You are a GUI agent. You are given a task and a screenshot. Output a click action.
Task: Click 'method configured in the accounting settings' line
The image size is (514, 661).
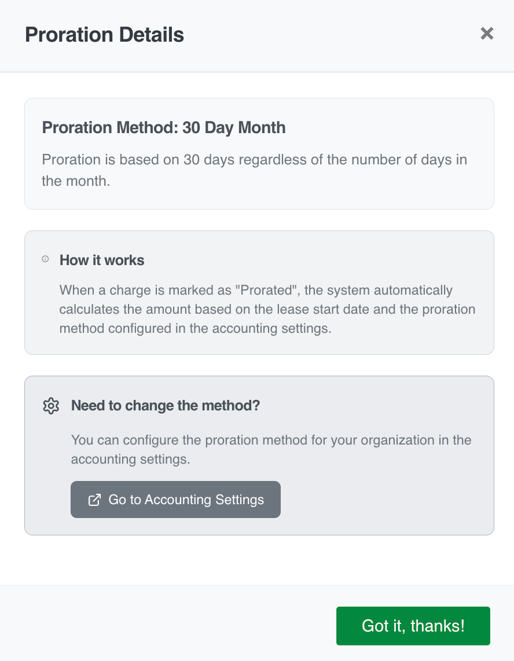tap(195, 328)
